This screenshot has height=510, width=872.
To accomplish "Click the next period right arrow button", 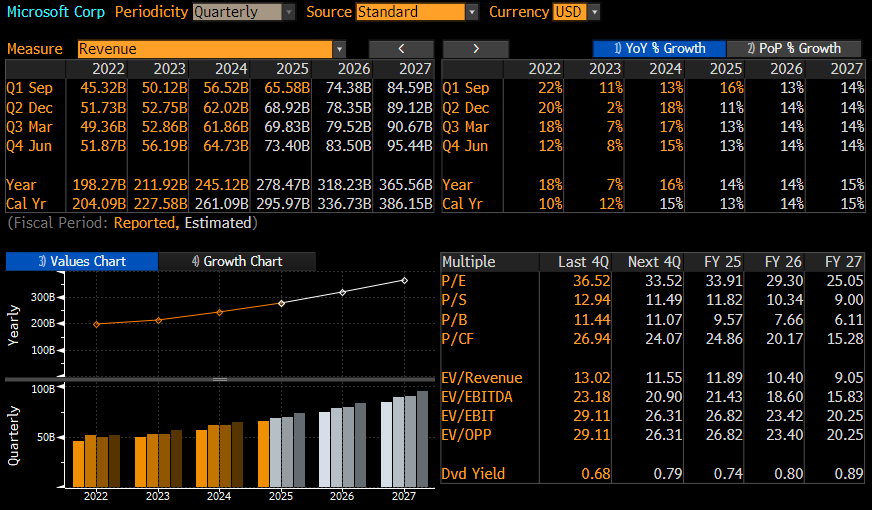I will pos(476,48).
